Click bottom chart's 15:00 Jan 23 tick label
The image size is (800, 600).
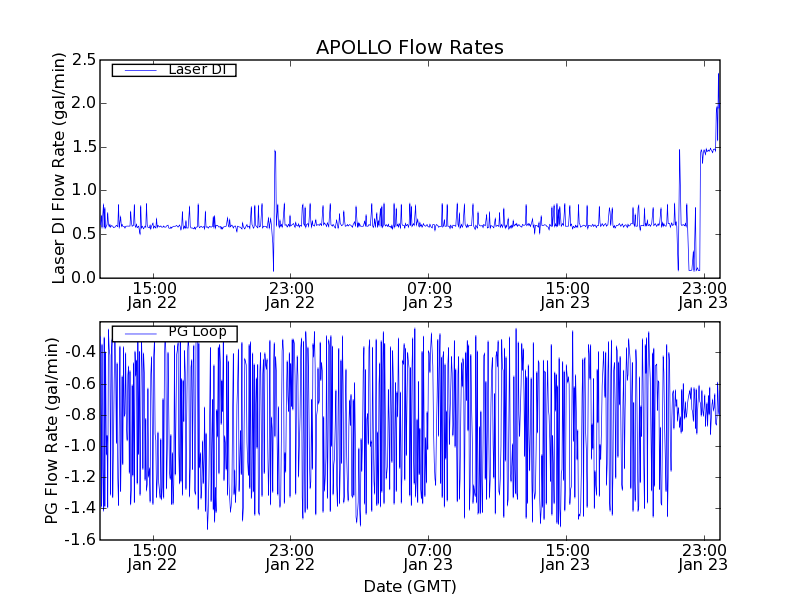point(566,557)
